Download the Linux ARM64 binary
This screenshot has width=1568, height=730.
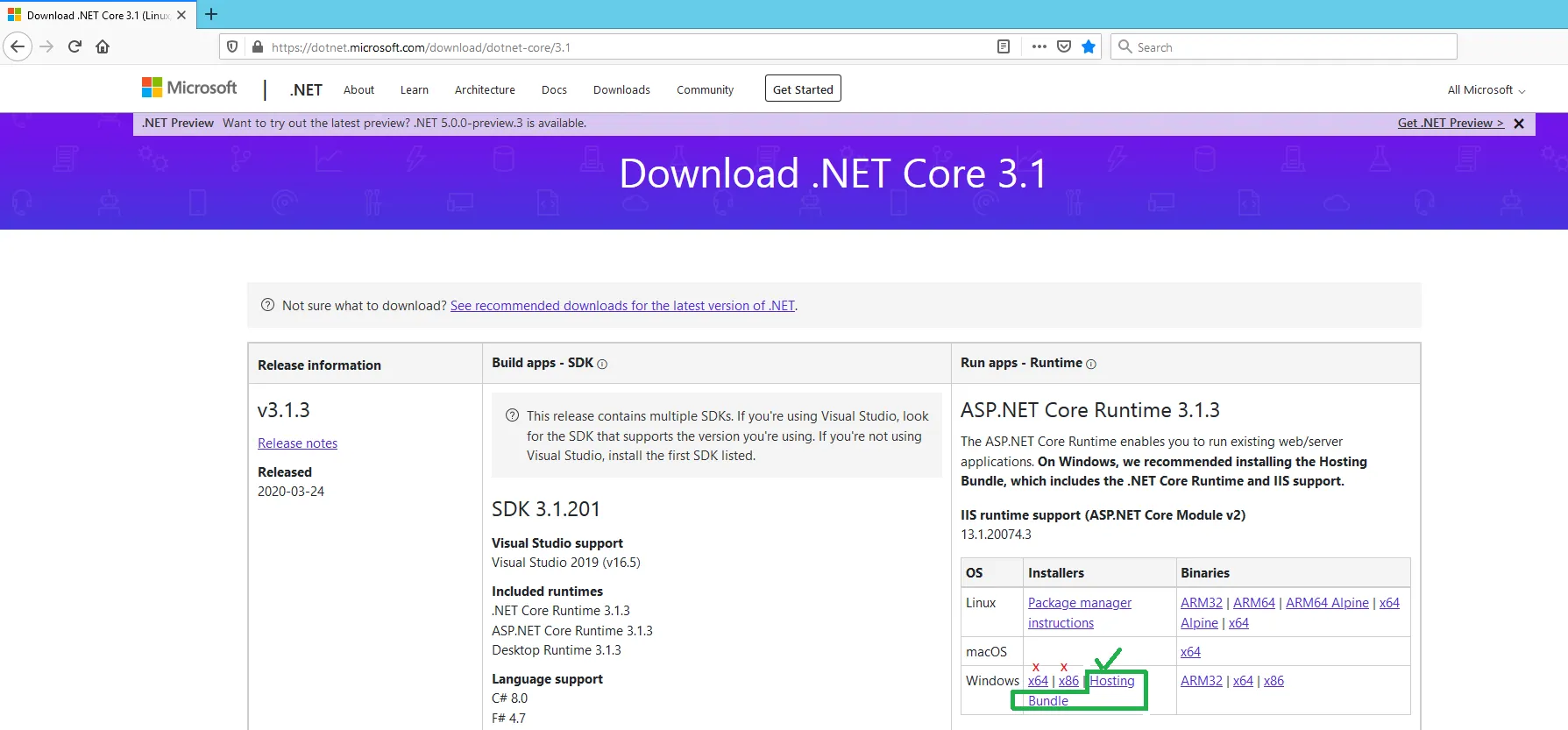1254,603
